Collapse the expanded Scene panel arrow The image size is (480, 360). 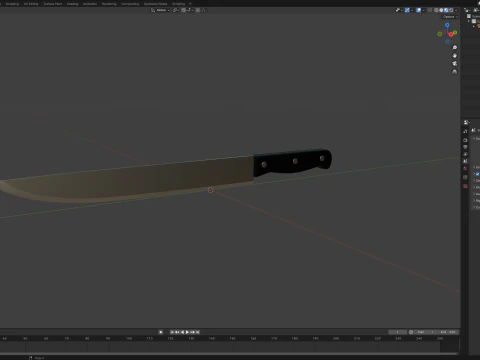(474, 138)
